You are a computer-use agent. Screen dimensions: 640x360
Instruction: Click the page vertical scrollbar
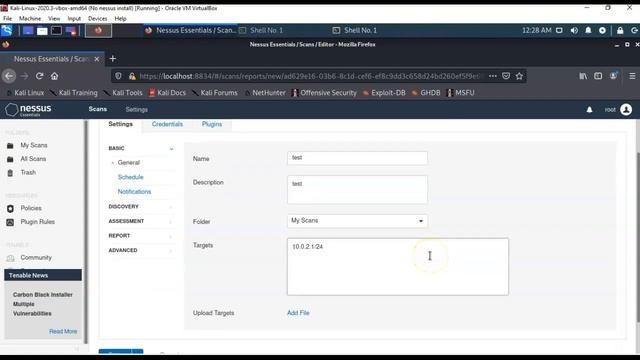tap(637, 237)
